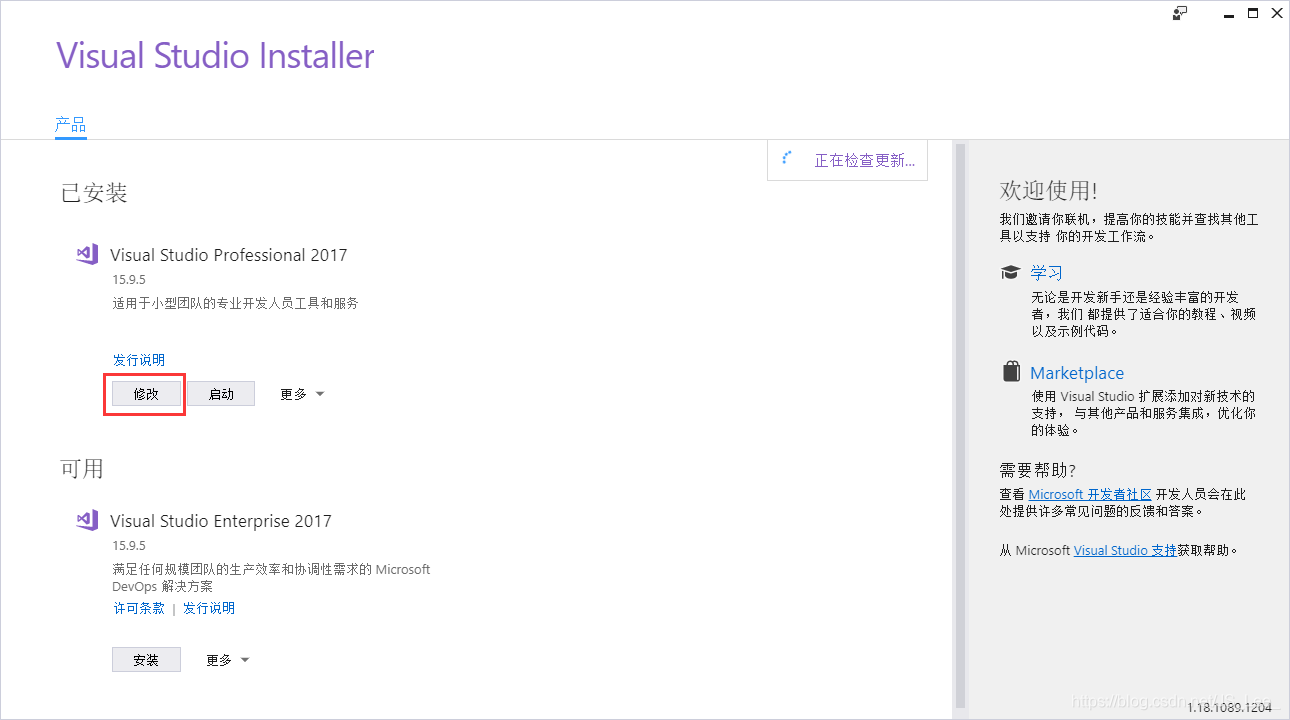The width and height of the screenshot is (1290, 720).
Task: Click Visual Studio Enterprise 2017 title
Action: (221, 521)
